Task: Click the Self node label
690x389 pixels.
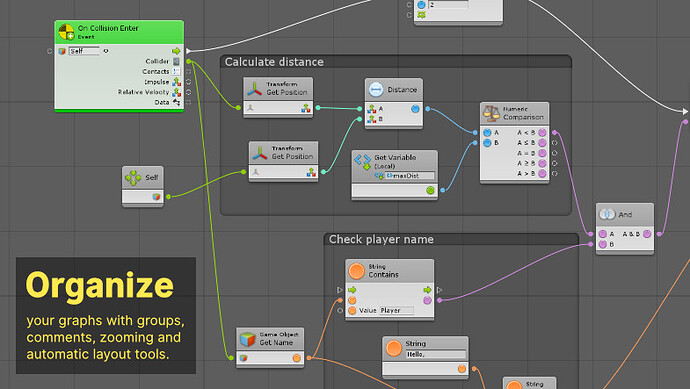Action: (x=151, y=177)
